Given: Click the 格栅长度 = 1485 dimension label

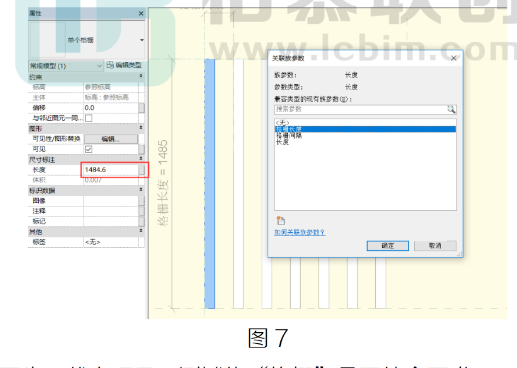Looking at the screenshot, I should click(x=163, y=183).
